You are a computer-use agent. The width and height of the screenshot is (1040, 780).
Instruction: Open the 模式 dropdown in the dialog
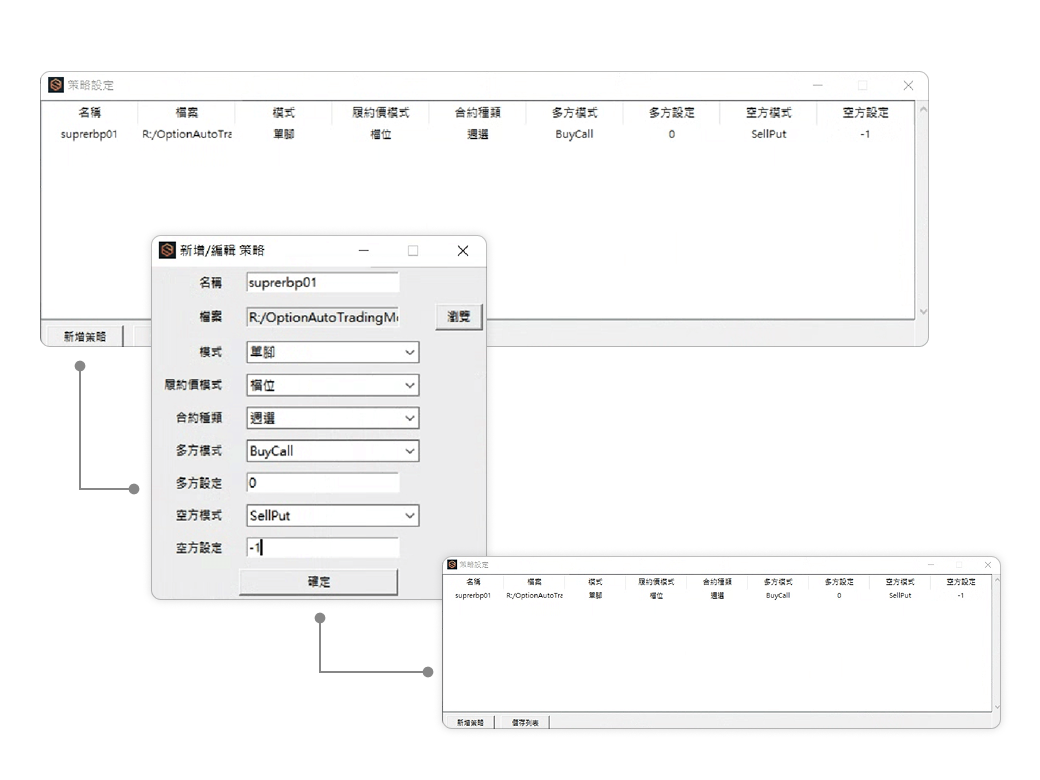pyautogui.click(x=409, y=352)
